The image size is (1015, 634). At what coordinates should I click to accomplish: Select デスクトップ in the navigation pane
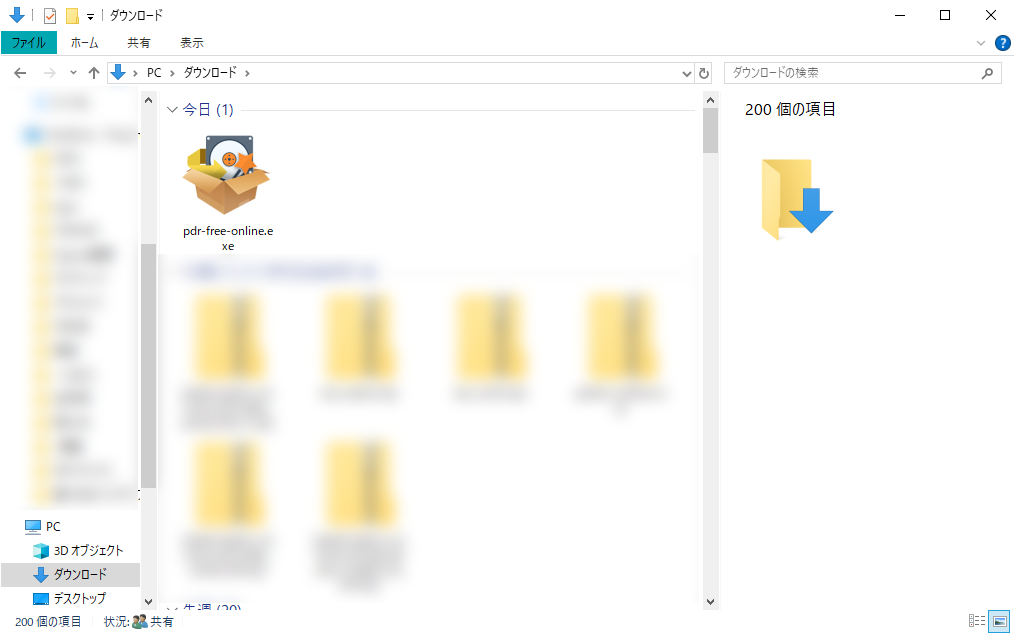(69, 598)
